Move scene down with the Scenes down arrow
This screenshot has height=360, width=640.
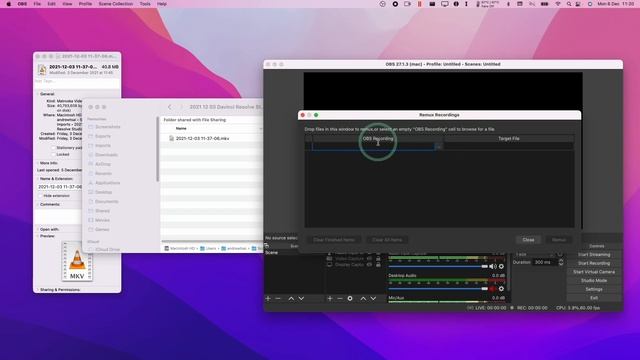pos(301,299)
